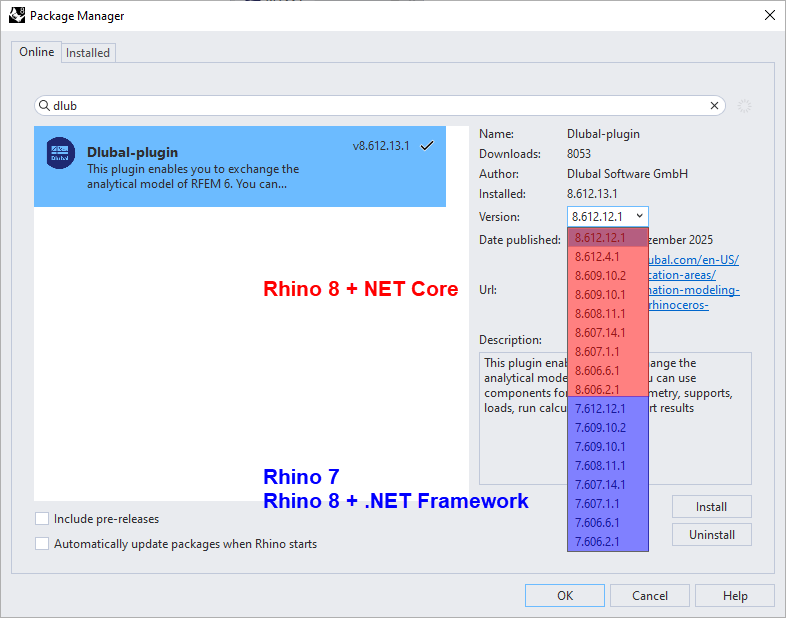Click inside the Description text box
The image size is (786, 618).
[615, 419]
